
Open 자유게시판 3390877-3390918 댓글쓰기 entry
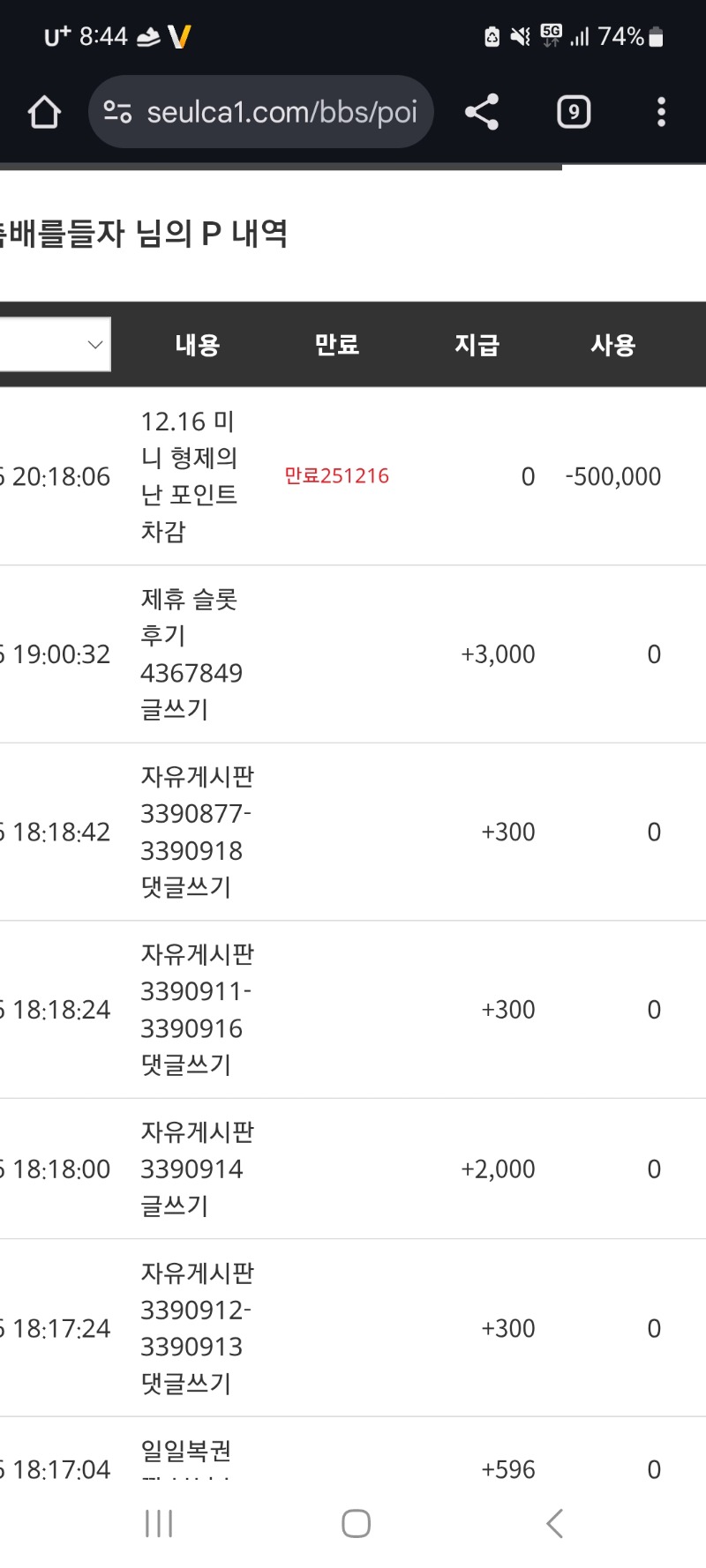point(197,832)
